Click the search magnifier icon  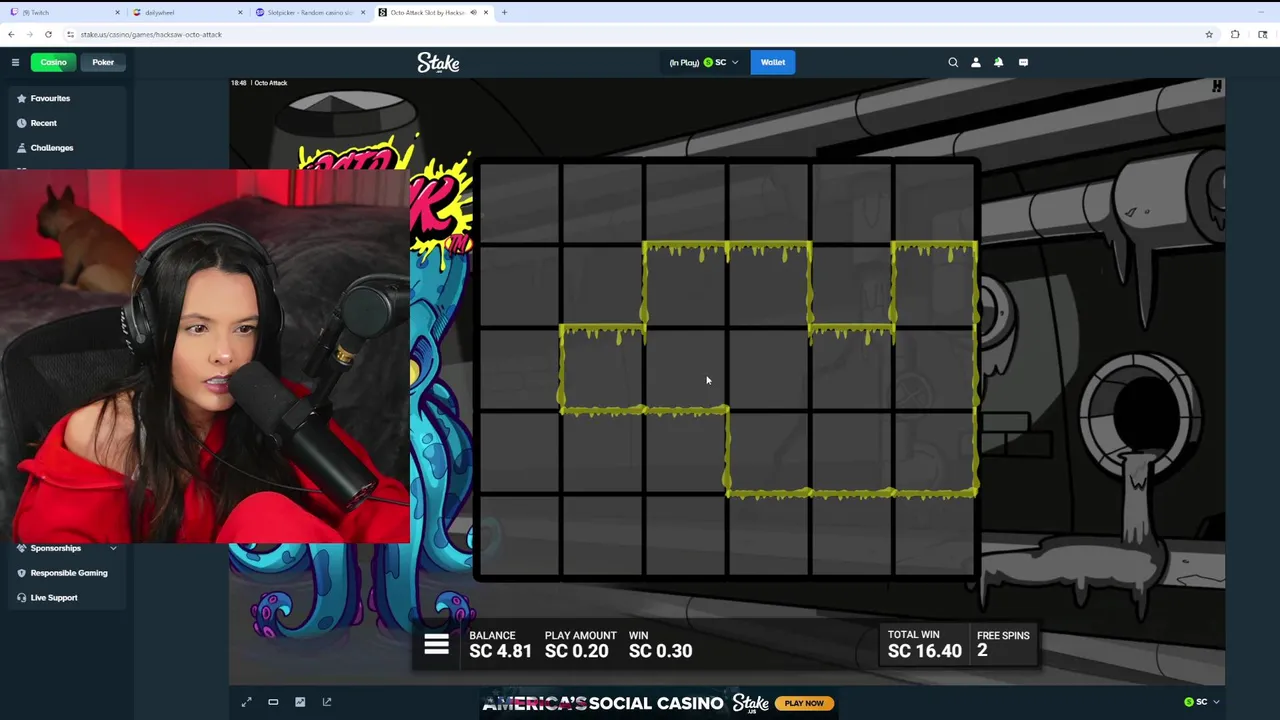[x=953, y=62]
